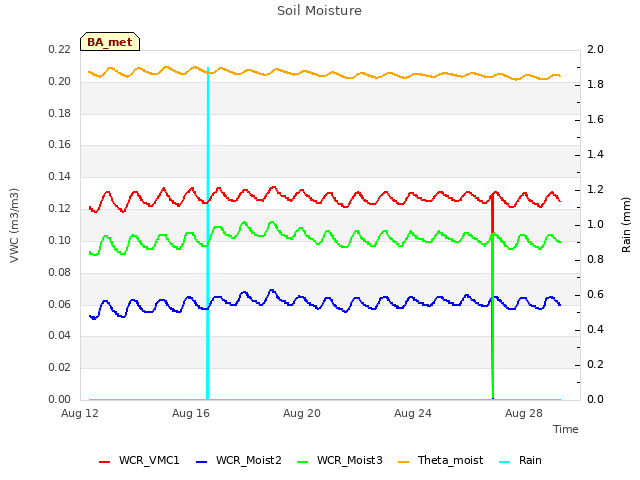This screenshot has width=640, height=480.
Task: Click the 1.2 right axis value
Action: [595, 189]
